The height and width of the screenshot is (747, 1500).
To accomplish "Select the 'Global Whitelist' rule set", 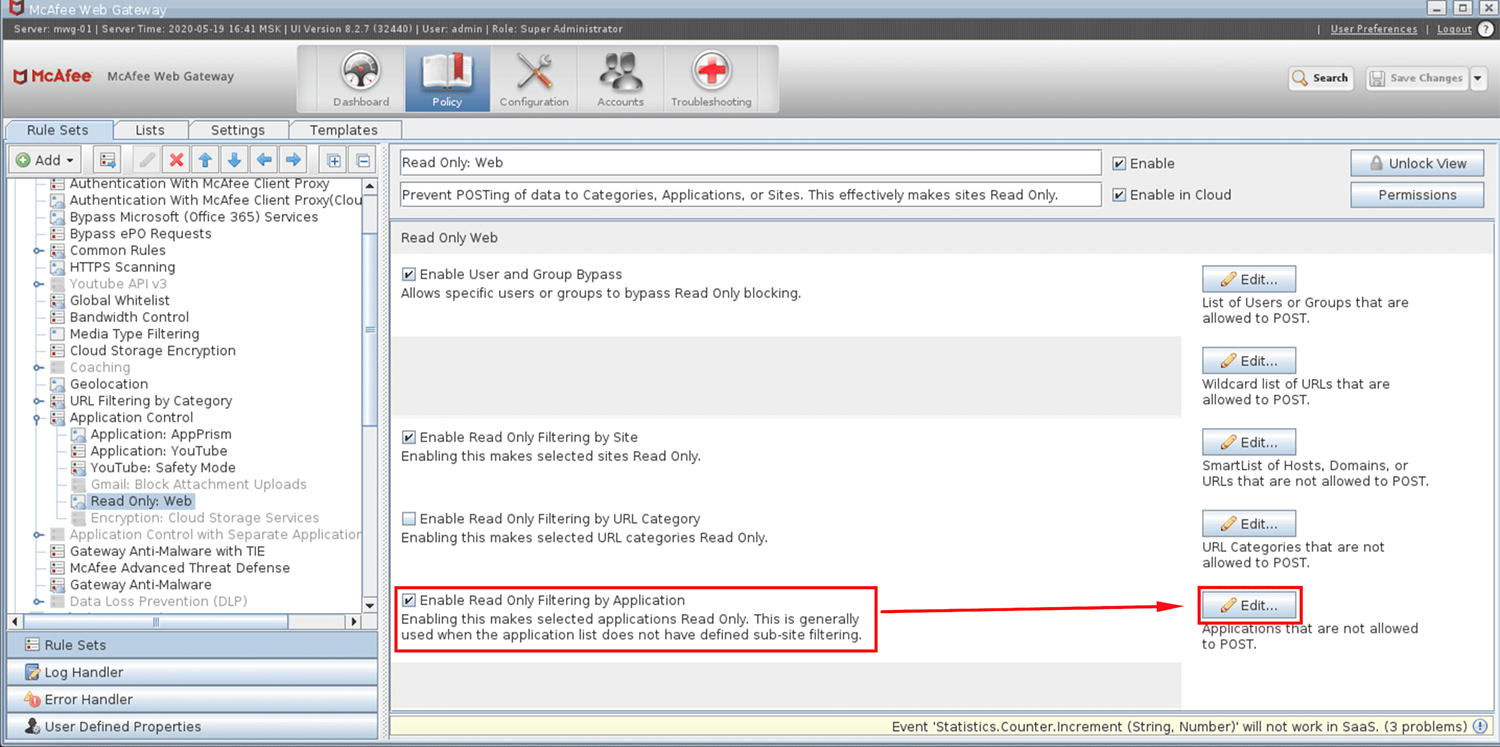I will (x=120, y=300).
